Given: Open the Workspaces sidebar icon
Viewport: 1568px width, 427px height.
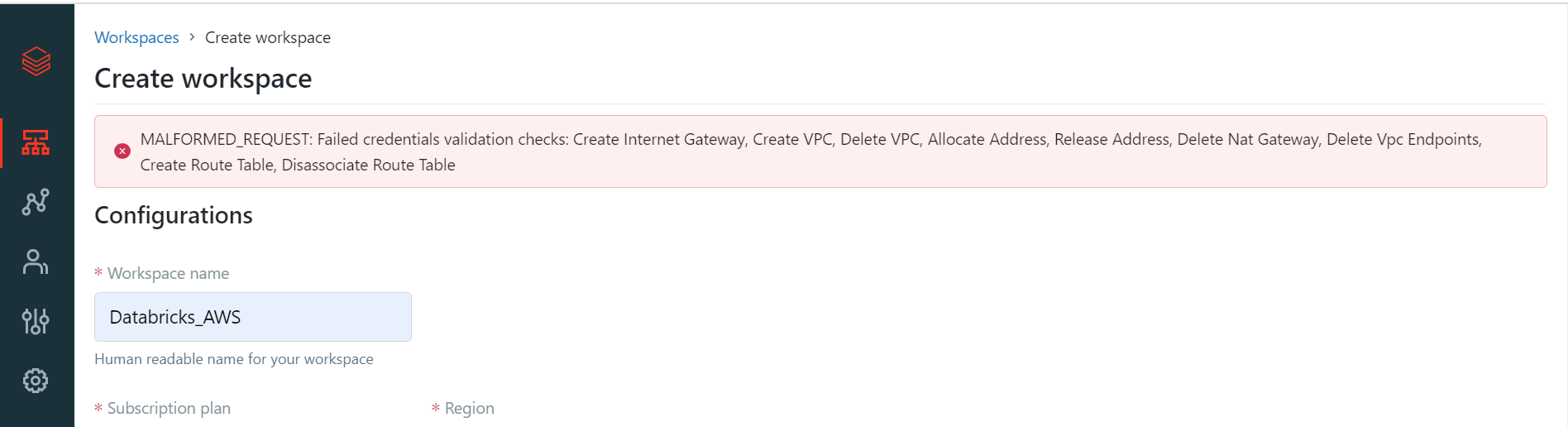Looking at the screenshot, I should tap(36, 142).
